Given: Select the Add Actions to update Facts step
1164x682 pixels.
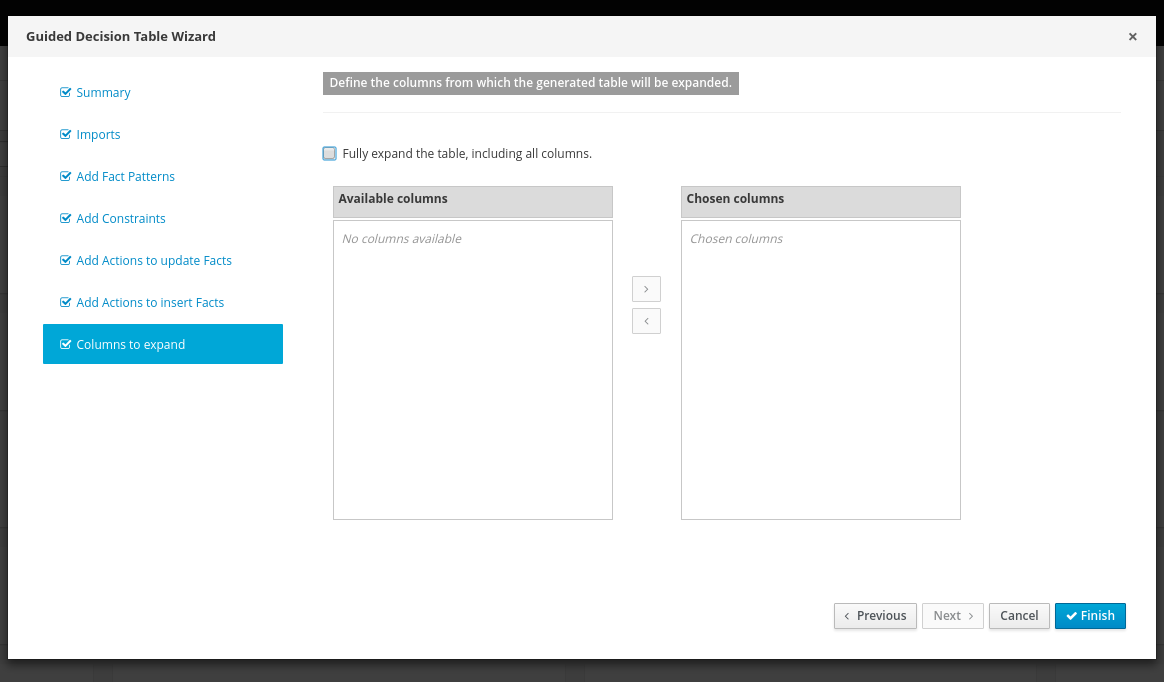Looking at the screenshot, I should tap(154, 261).
